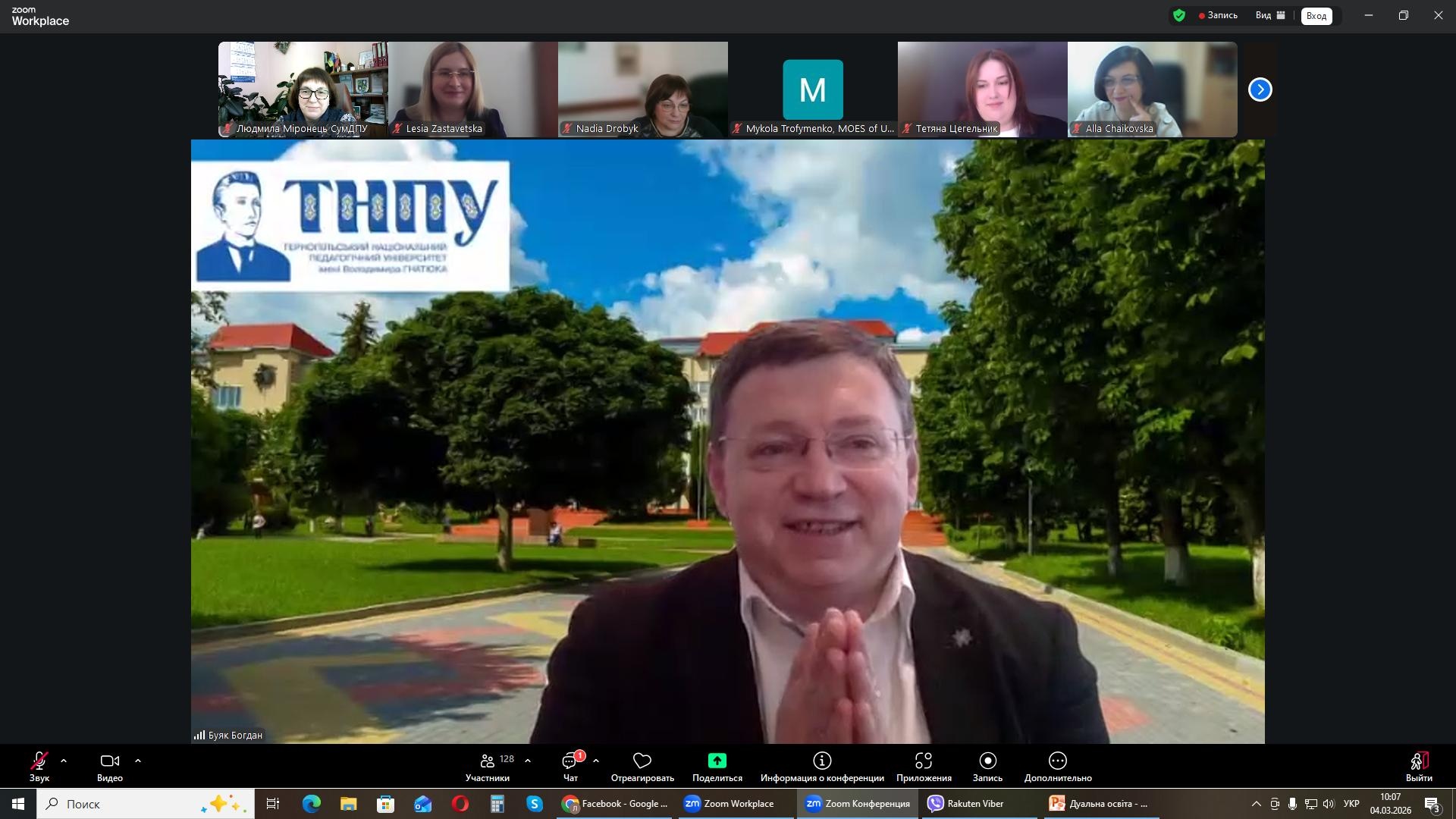This screenshot has width=1456, height=819.
Task: Toggle the Запись recording button
Action: click(987, 766)
